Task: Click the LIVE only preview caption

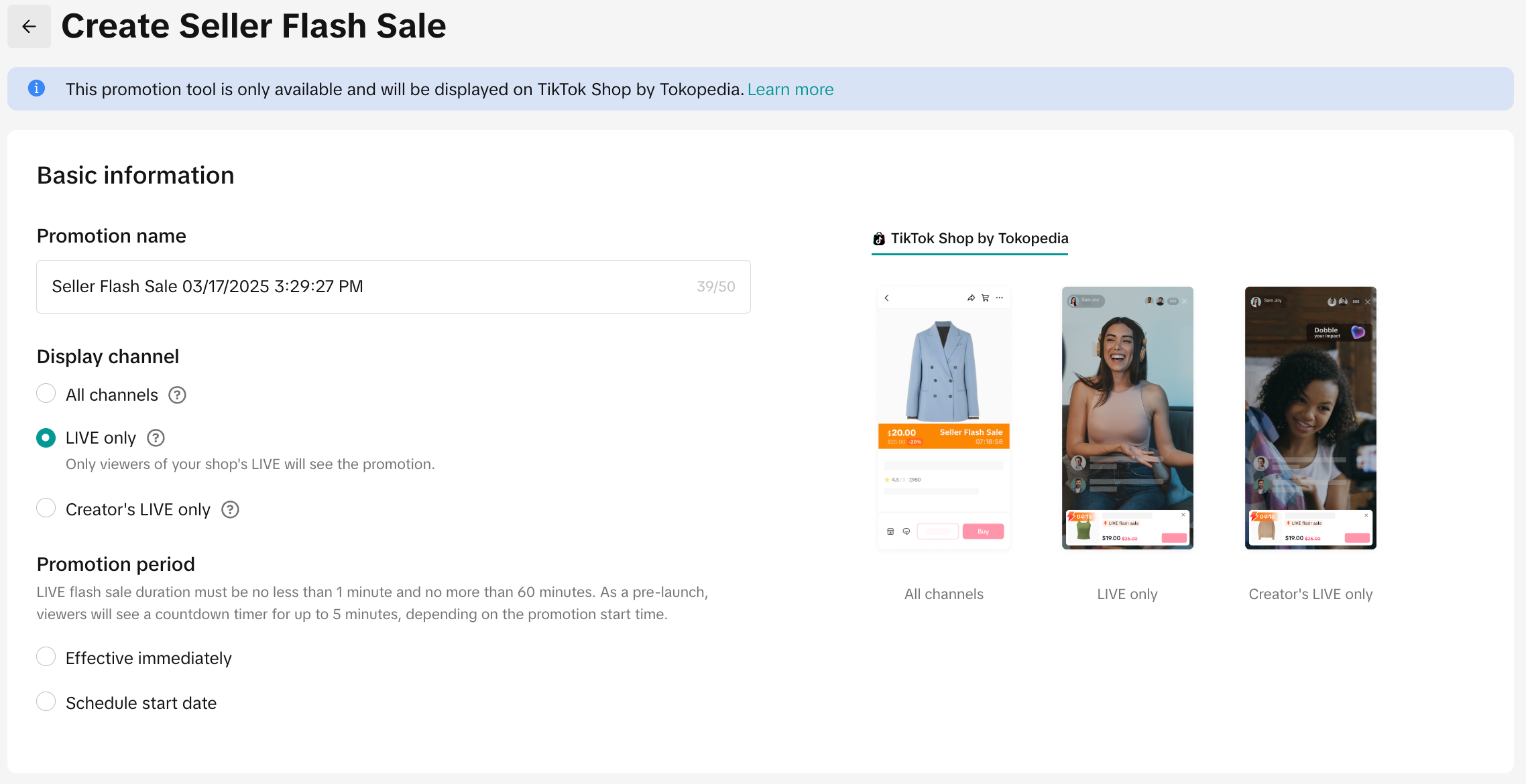Action: click(1127, 594)
